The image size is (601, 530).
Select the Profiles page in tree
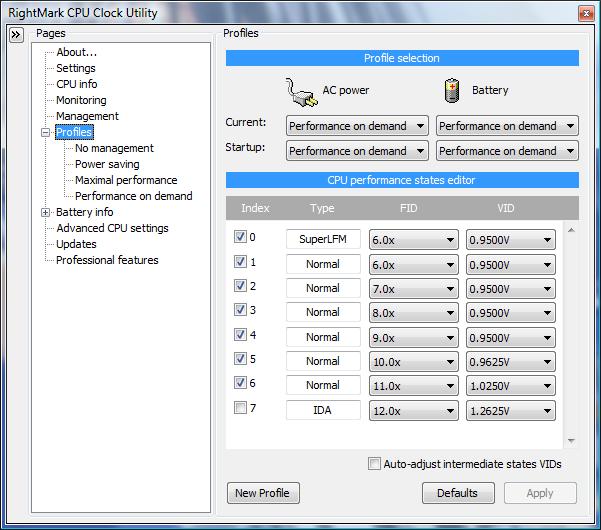(74, 132)
